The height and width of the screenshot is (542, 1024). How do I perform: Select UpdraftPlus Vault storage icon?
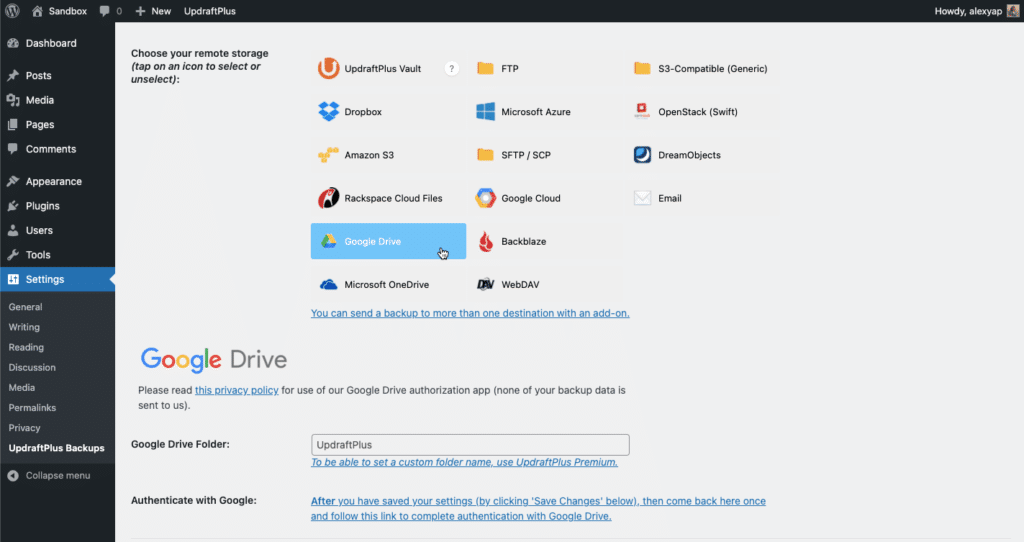[x=328, y=69]
